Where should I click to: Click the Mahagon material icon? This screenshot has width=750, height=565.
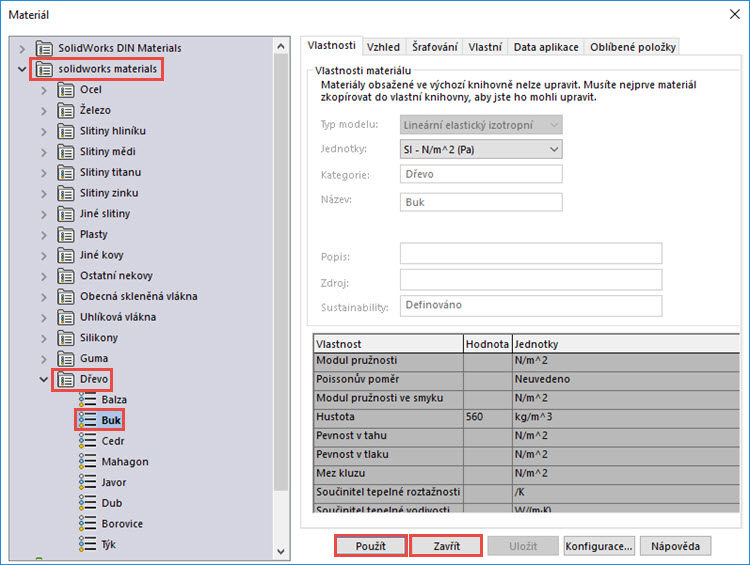[x=87, y=462]
